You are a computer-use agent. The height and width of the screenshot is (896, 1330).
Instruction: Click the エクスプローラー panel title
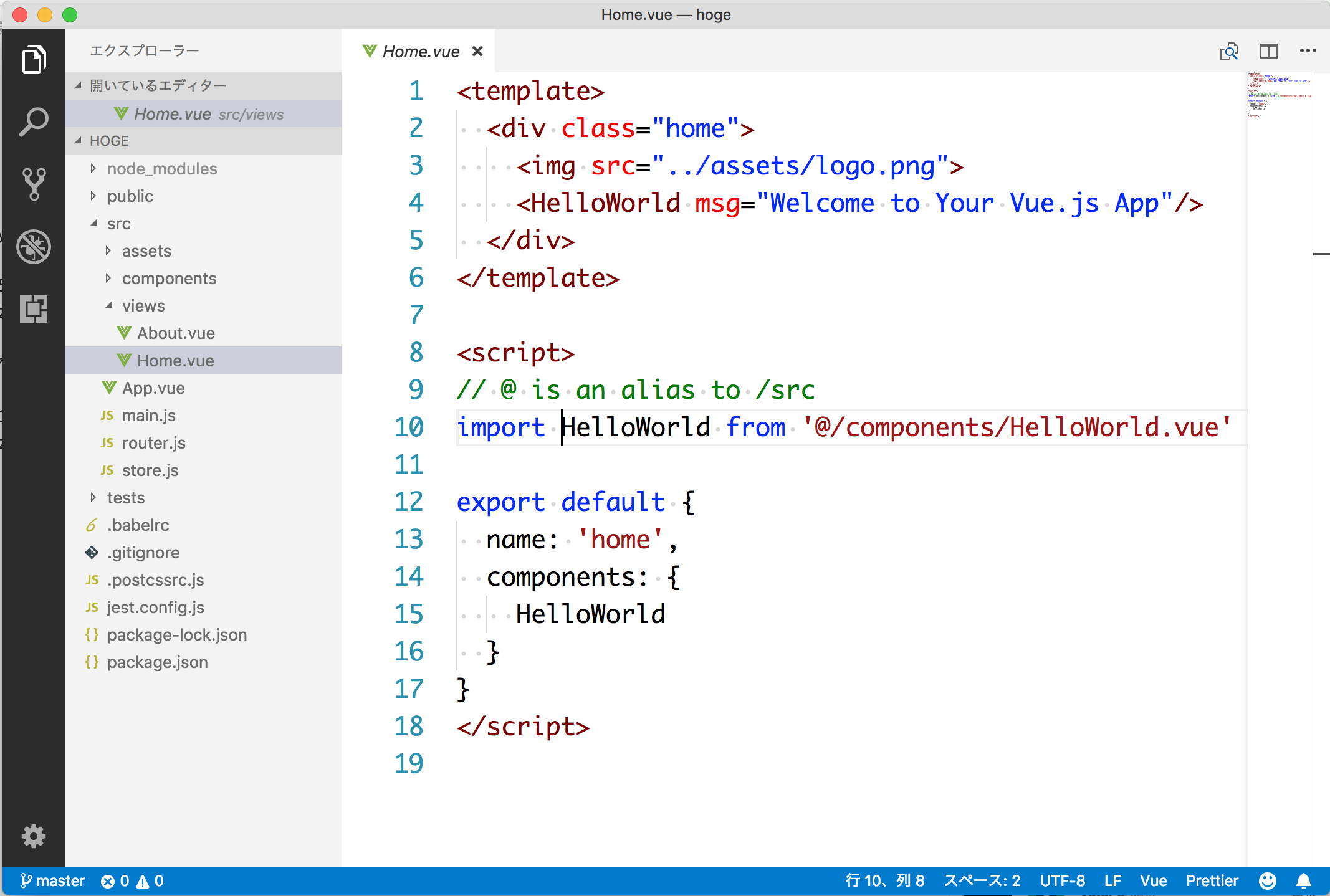point(145,50)
